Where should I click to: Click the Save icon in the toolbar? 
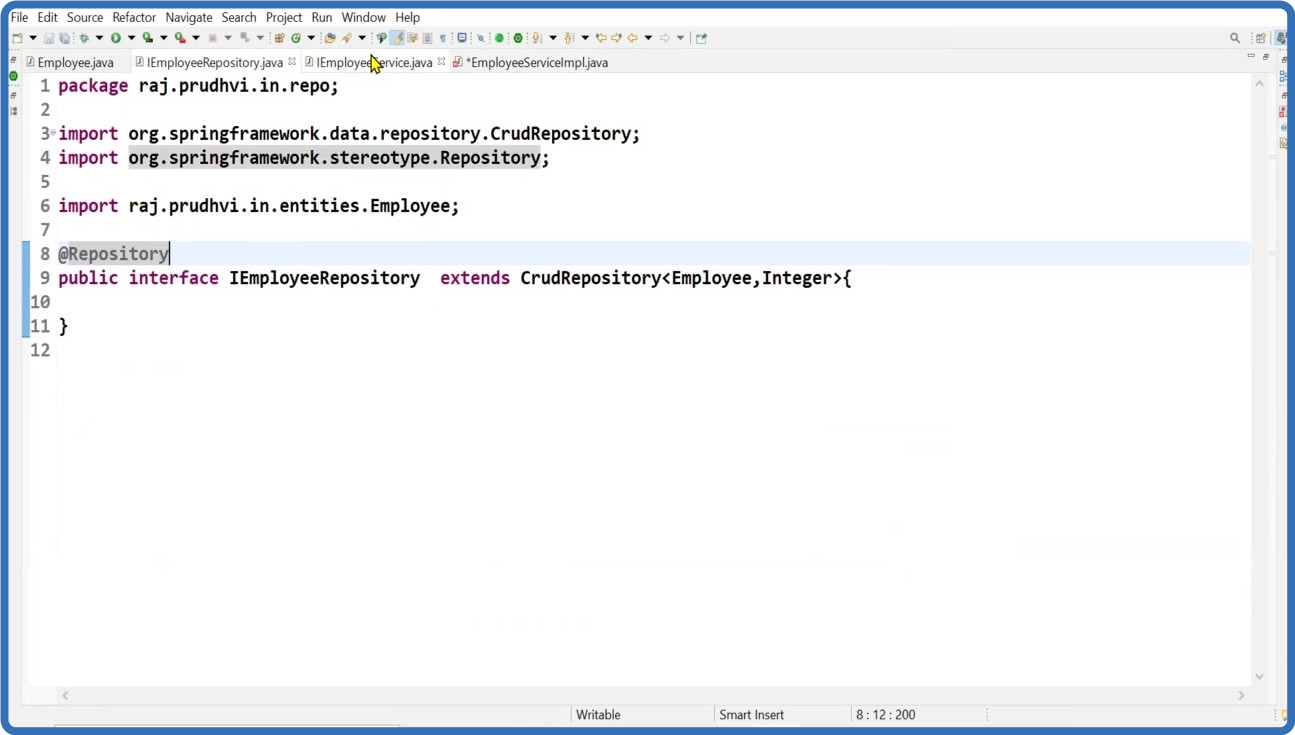pyautogui.click(x=48, y=38)
